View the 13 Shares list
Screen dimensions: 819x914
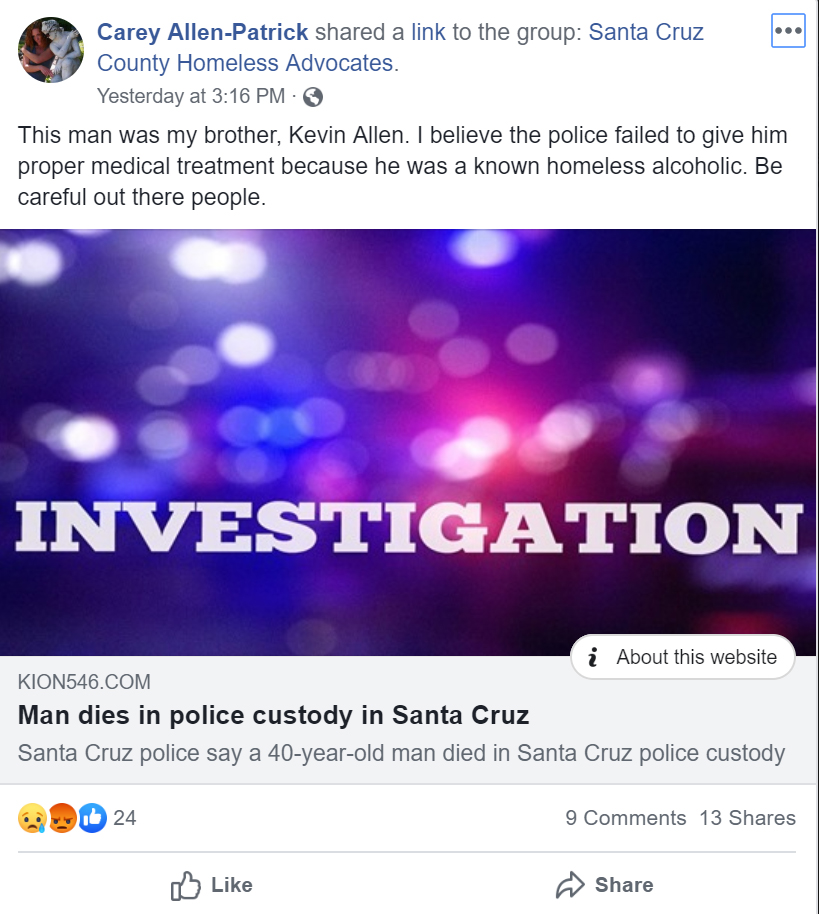click(747, 818)
